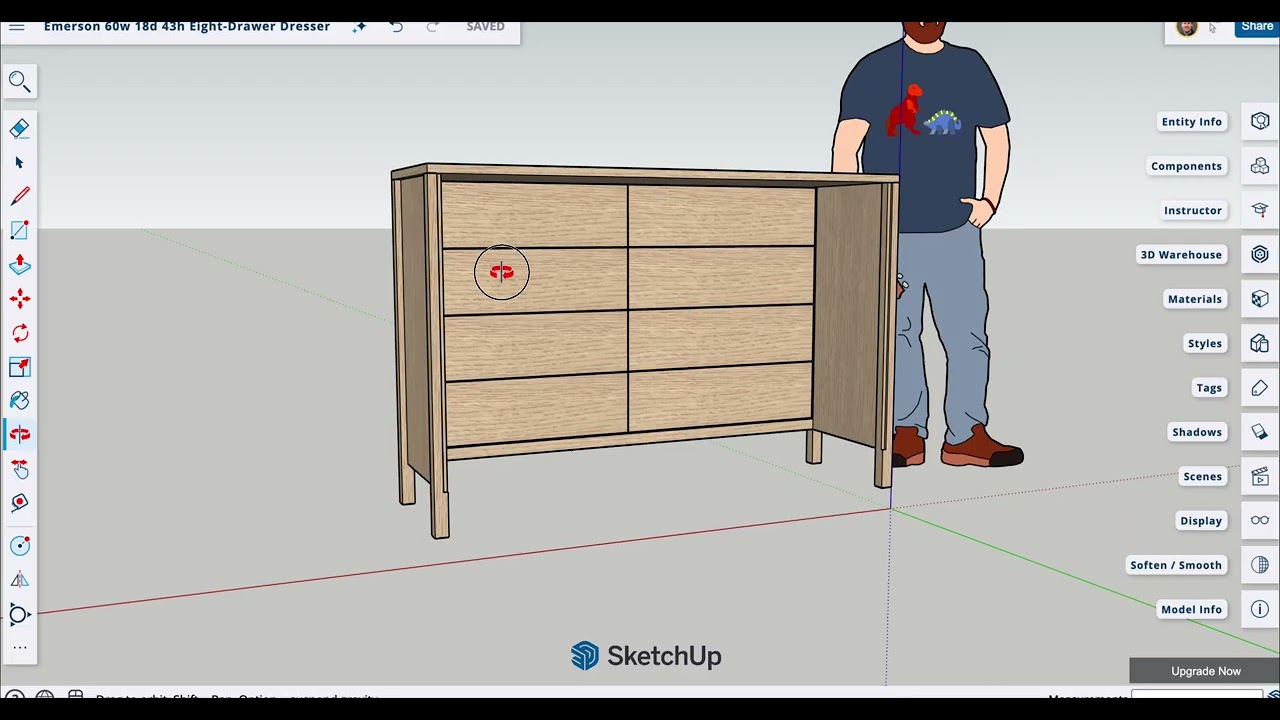
Task: Open the Model Info panel icon
Action: tap(1259, 609)
